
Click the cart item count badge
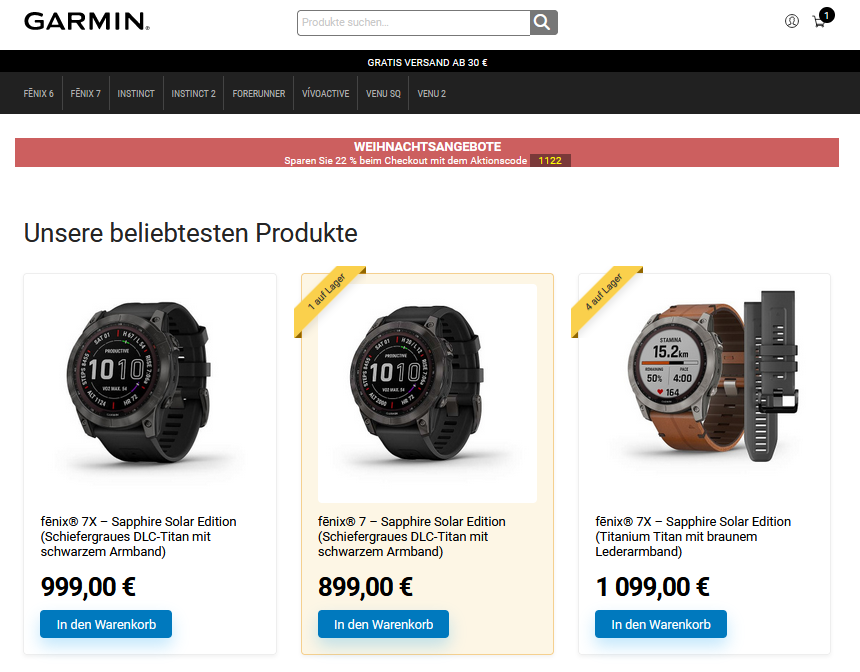[827, 15]
